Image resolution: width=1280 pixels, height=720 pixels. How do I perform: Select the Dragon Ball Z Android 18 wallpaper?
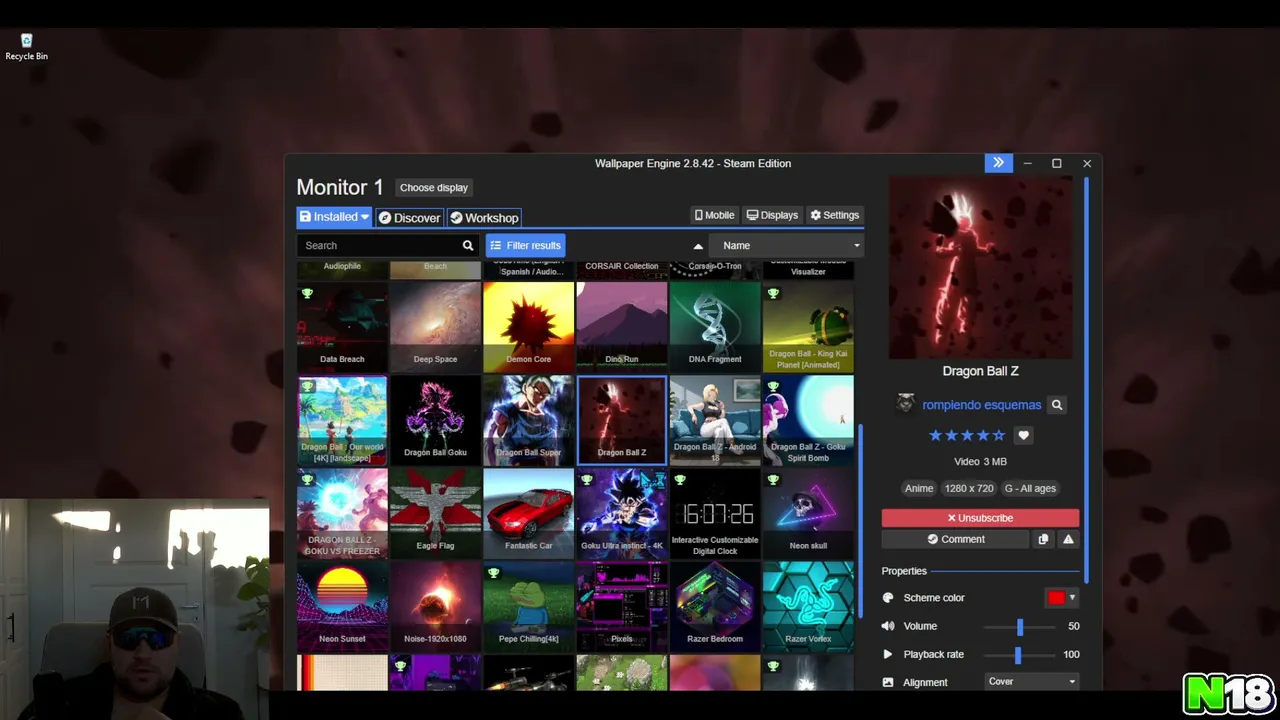(715, 421)
